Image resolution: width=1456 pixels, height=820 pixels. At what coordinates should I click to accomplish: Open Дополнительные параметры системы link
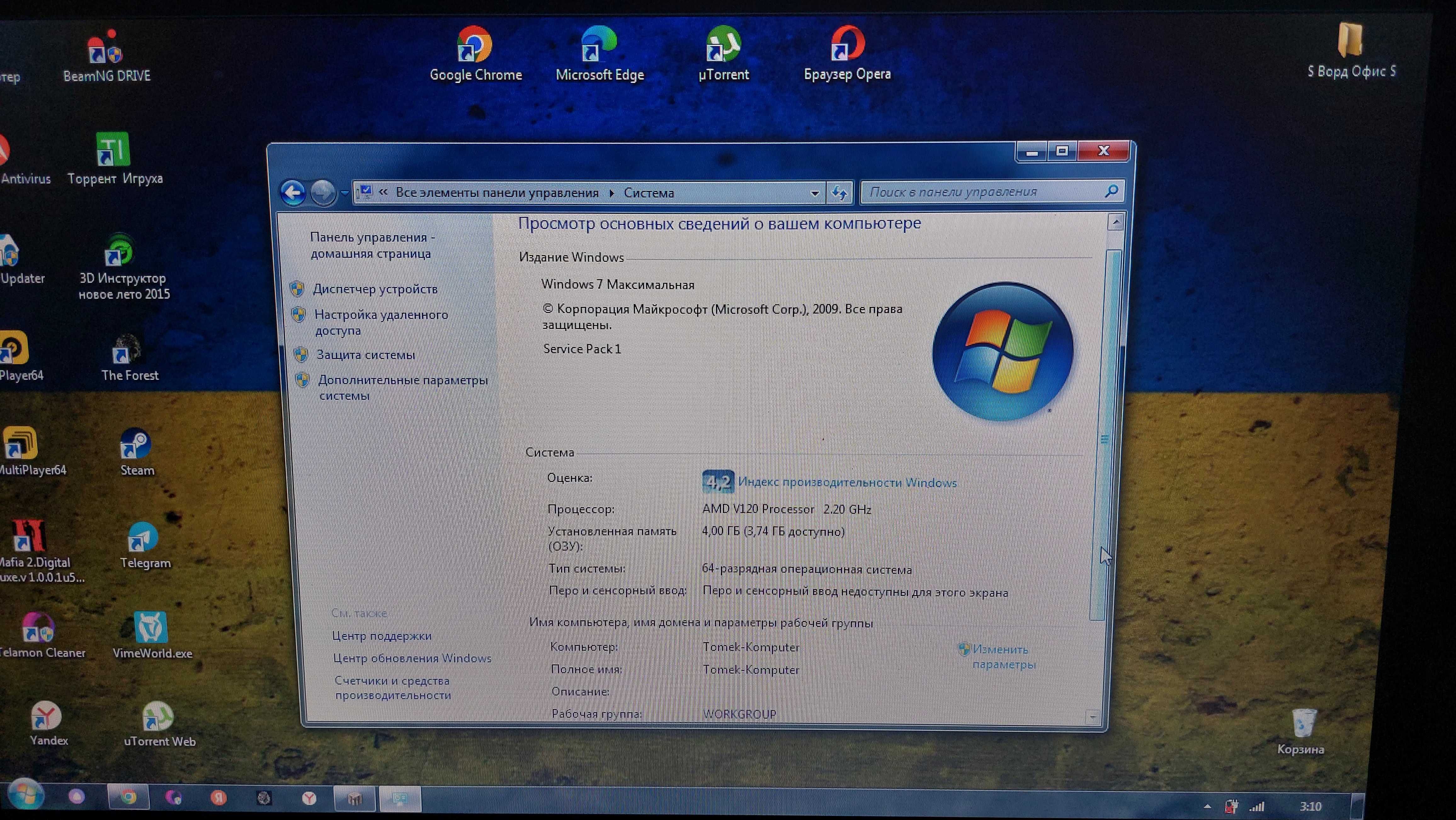(x=402, y=388)
